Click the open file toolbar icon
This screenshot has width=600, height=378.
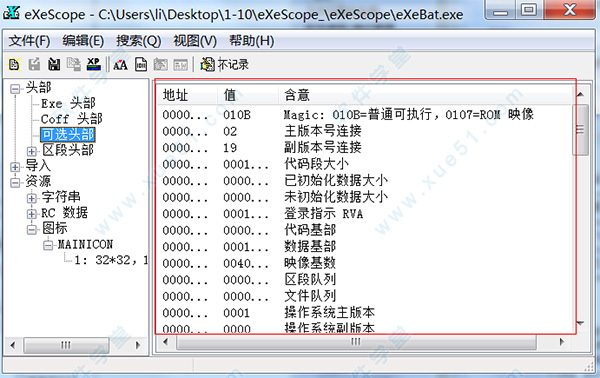coord(14,64)
